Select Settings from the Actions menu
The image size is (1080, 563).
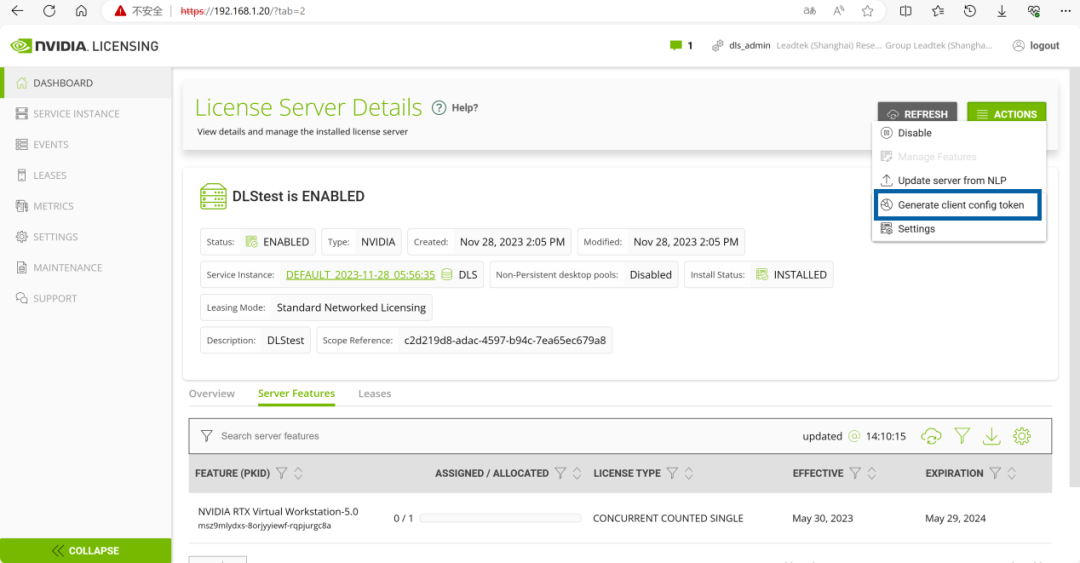point(959,229)
